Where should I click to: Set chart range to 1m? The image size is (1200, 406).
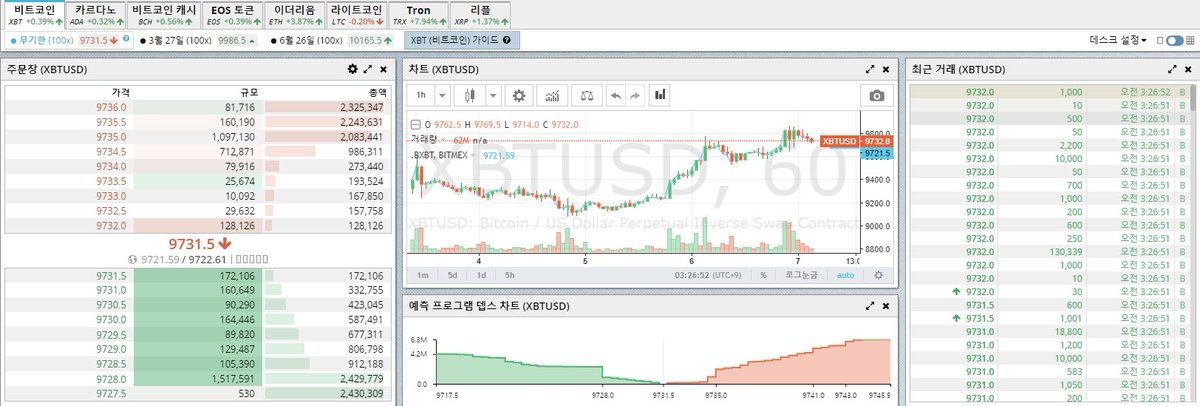point(423,274)
